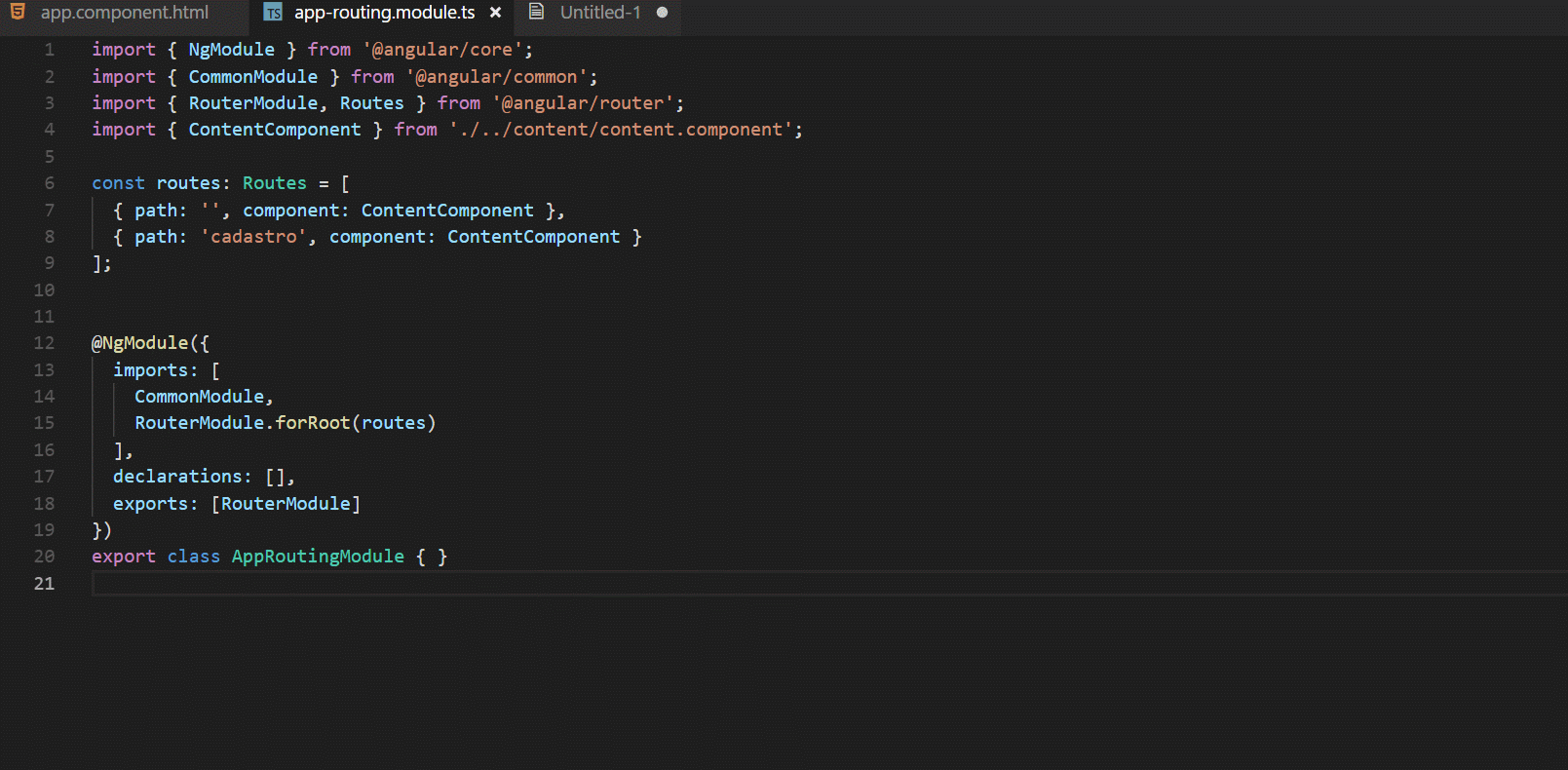
Task: Click line number 21 in the gutter
Action: pos(45,583)
